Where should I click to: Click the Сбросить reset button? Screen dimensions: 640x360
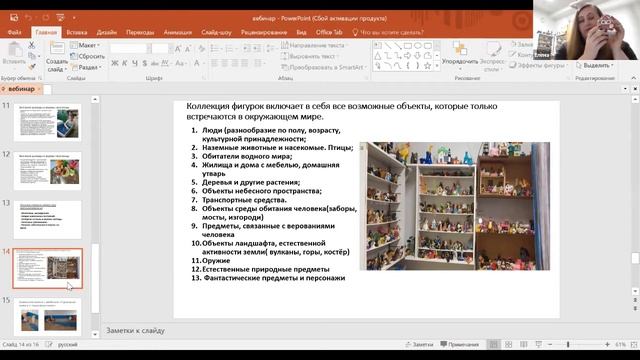[x=87, y=56]
